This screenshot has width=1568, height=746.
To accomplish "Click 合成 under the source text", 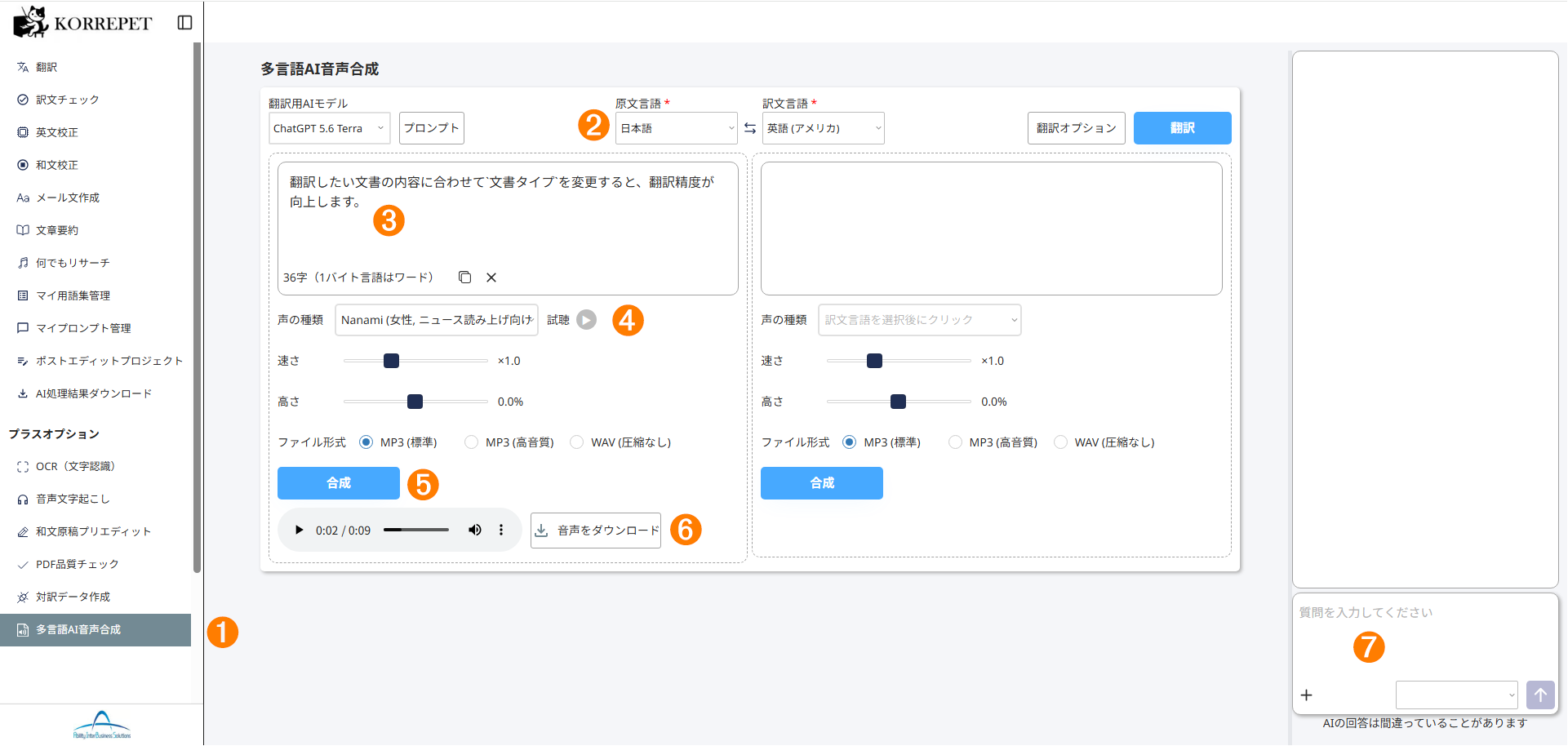I will (x=339, y=483).
